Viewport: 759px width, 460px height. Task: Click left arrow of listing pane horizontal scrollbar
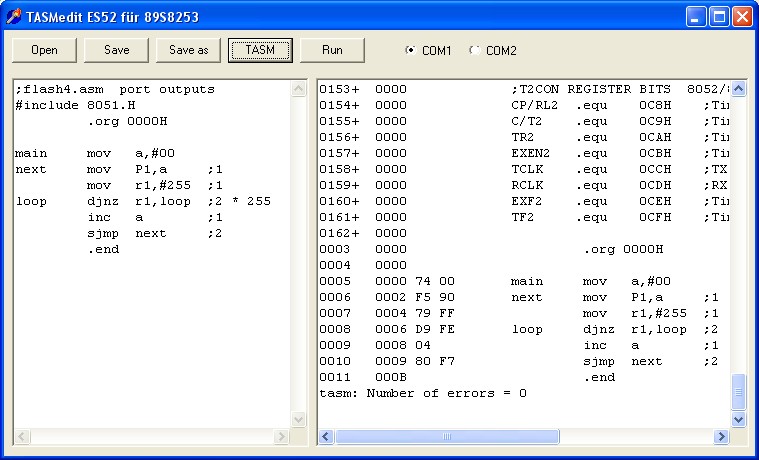[x=326, y=437]
